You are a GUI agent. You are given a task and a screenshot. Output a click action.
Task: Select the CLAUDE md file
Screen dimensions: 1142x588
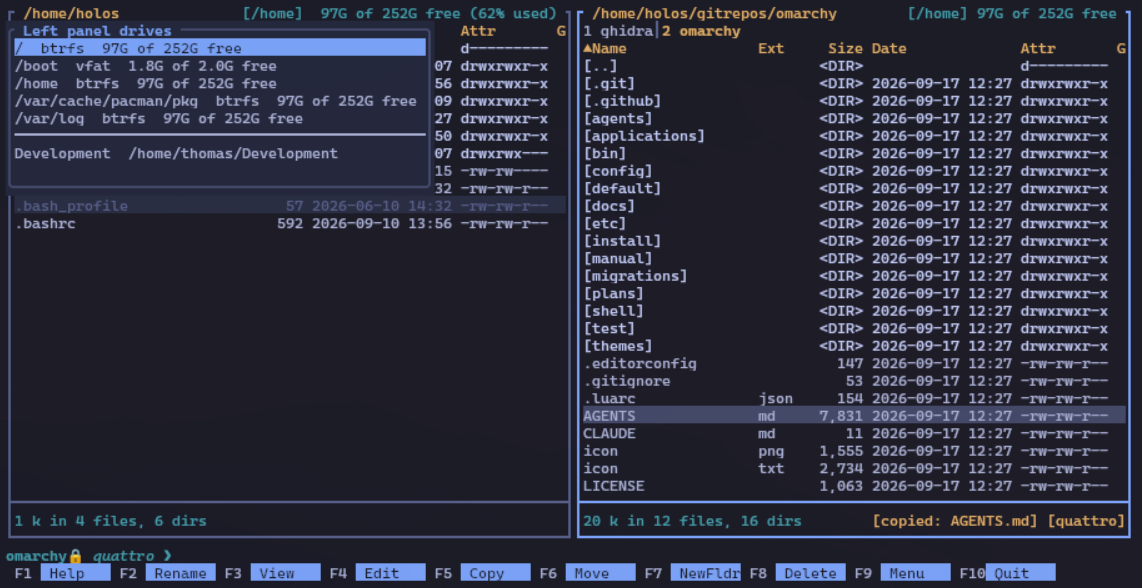point(854,434)
